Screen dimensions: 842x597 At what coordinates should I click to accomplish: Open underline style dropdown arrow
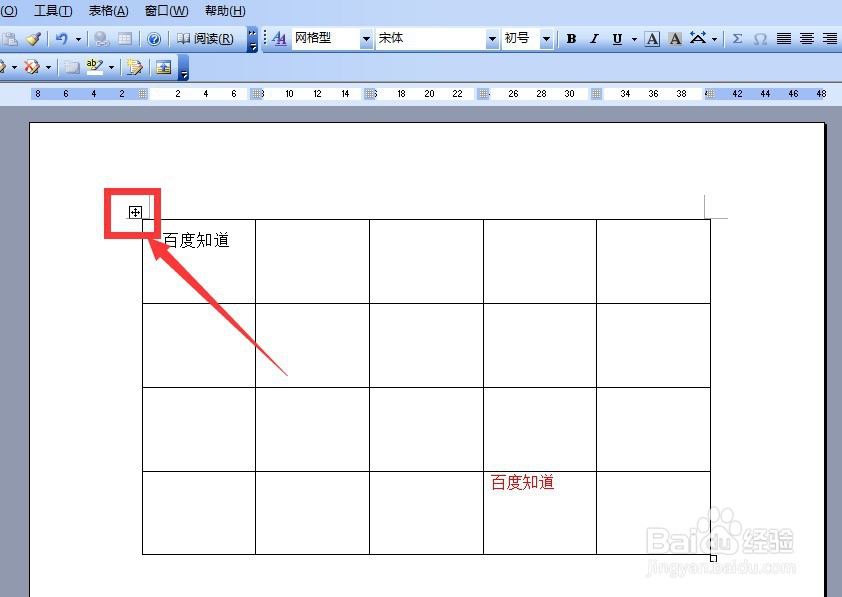tap(634, 39)
